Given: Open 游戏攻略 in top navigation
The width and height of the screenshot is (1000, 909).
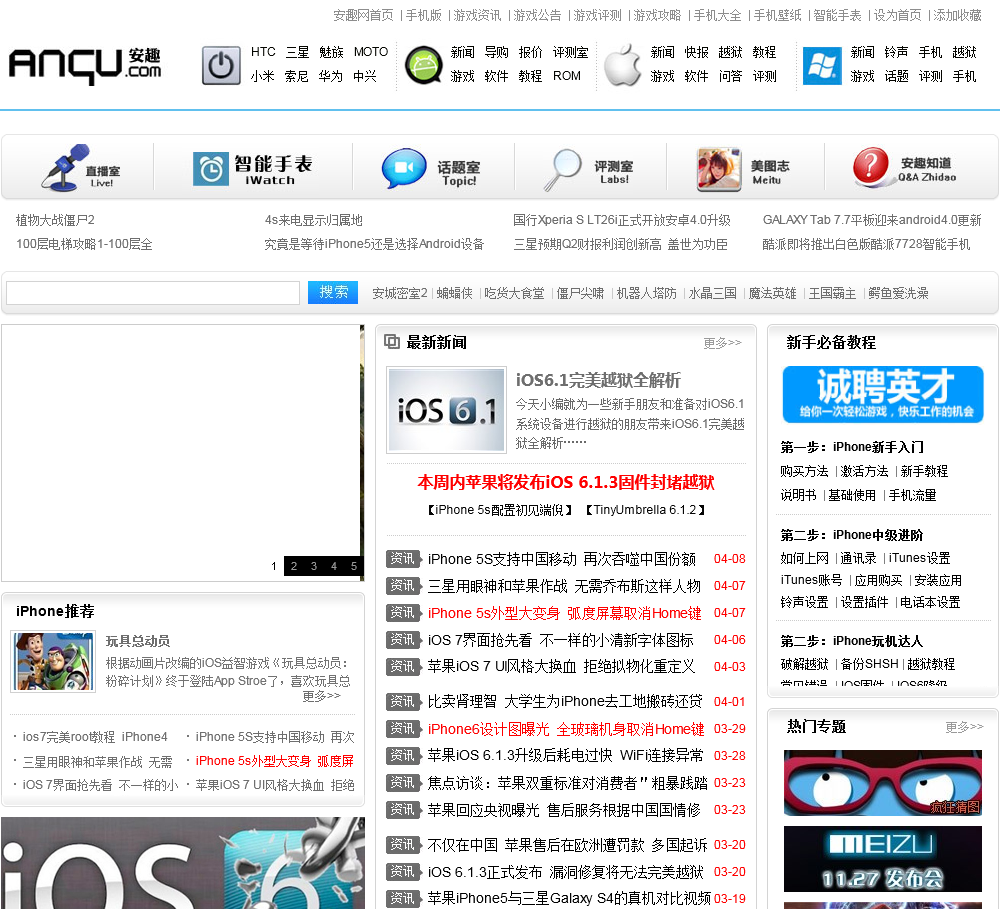Looking at the screenshot, I should point(658,15).
